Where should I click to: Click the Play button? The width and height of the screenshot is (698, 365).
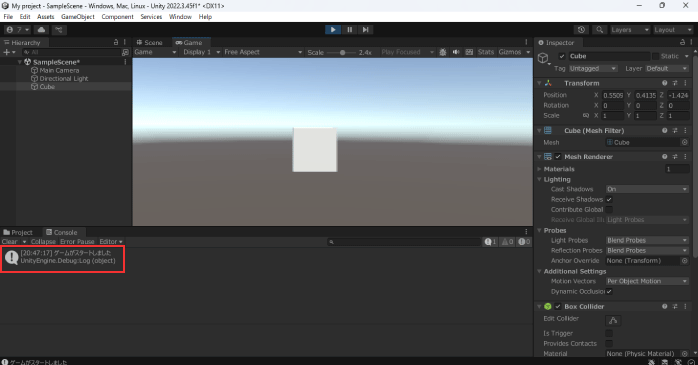click(333, 29)
